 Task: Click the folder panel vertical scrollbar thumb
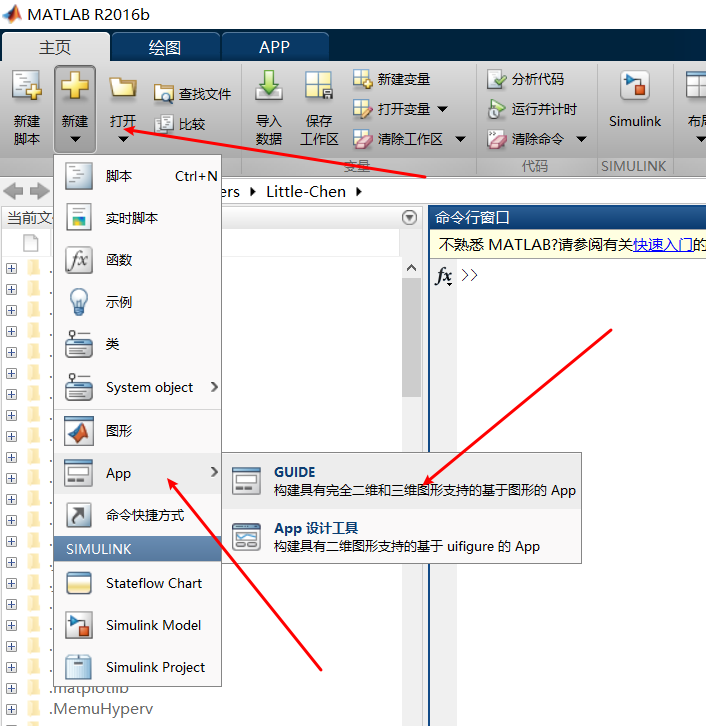(412, 337)
